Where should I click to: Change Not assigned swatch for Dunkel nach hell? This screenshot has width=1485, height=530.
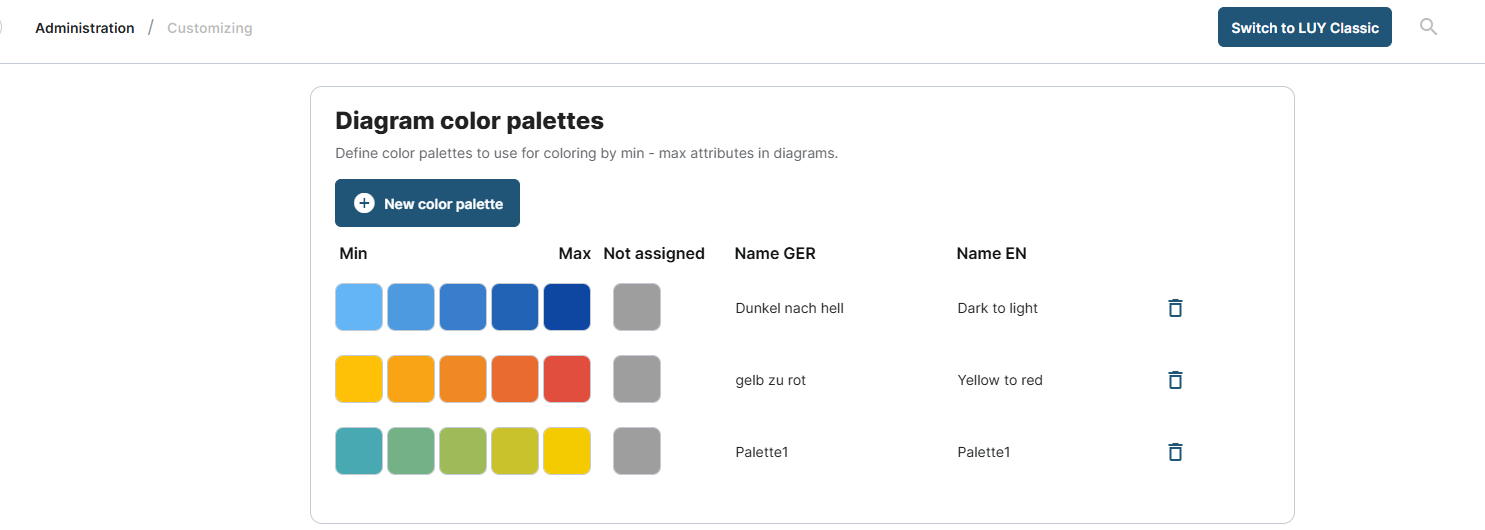tap(637, 307)
